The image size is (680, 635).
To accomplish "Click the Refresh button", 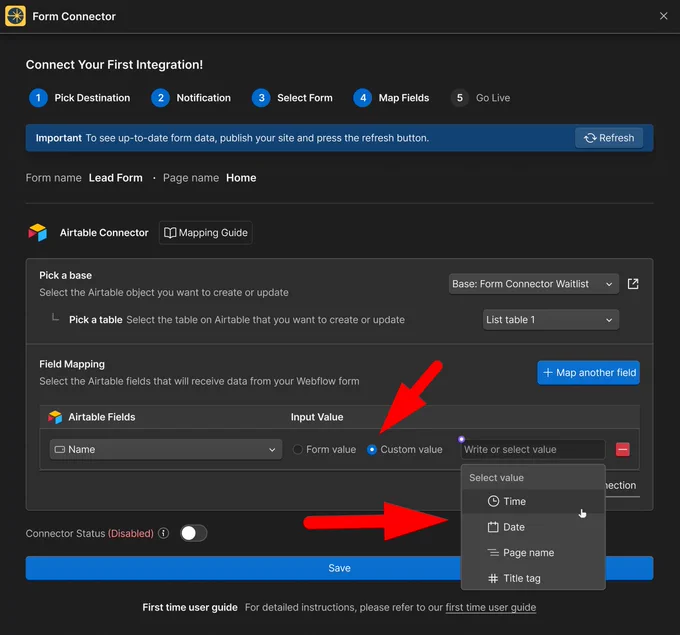I will pyautogui.click(x=609, y=138).
